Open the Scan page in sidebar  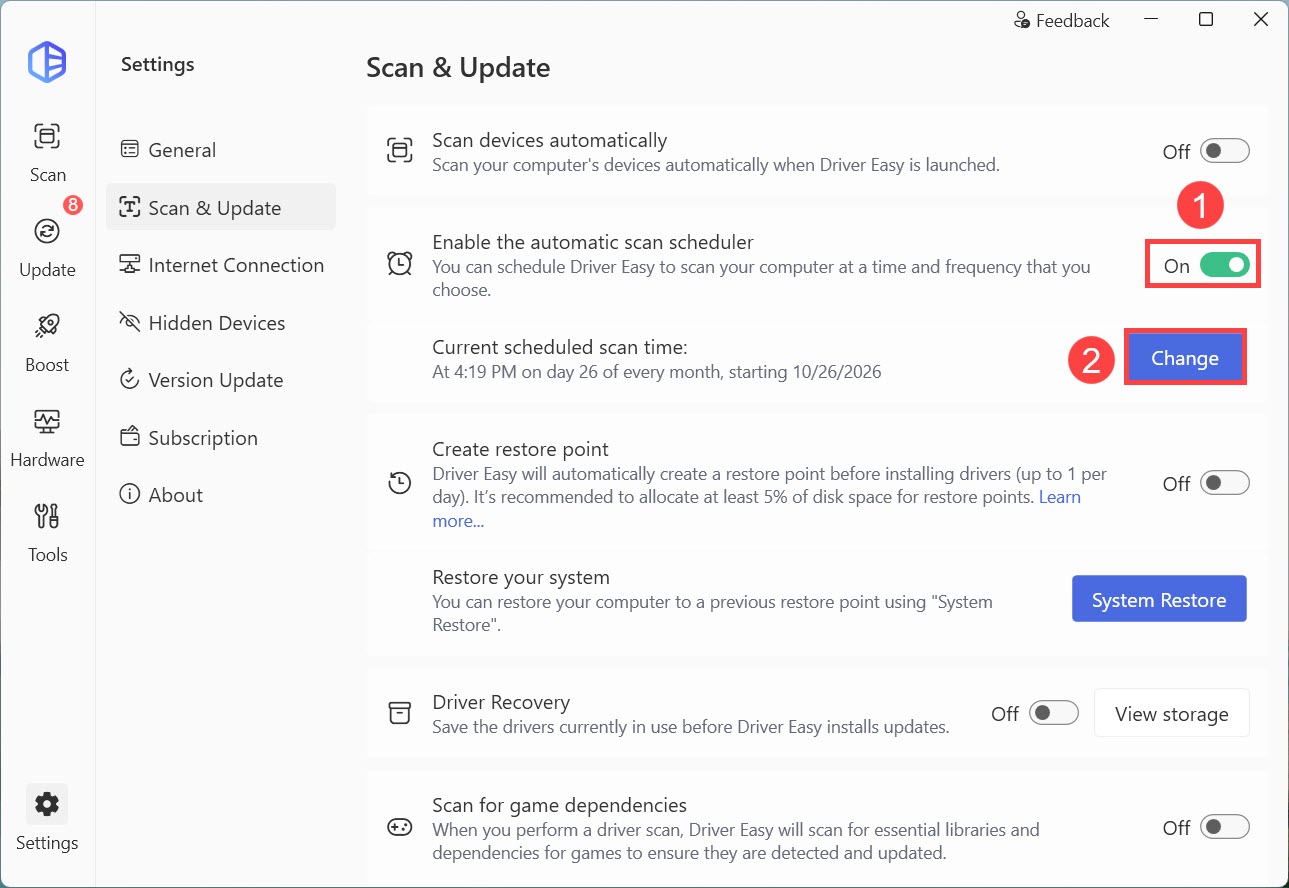pyautogui.click(x=47, y=152)
